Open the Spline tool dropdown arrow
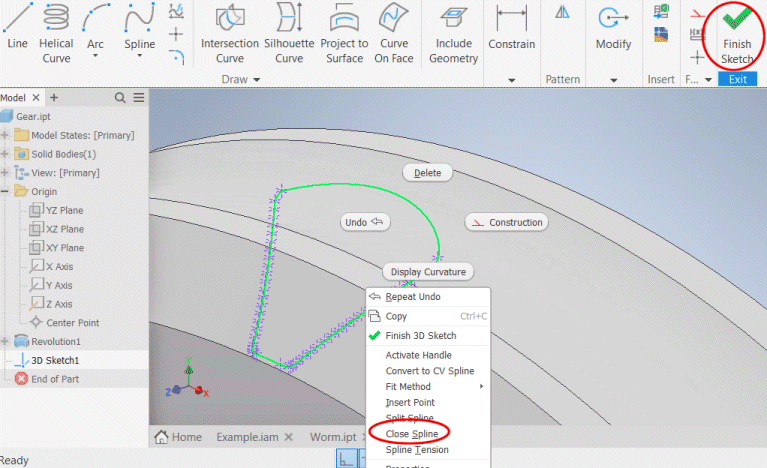 [x=139, y=56]
